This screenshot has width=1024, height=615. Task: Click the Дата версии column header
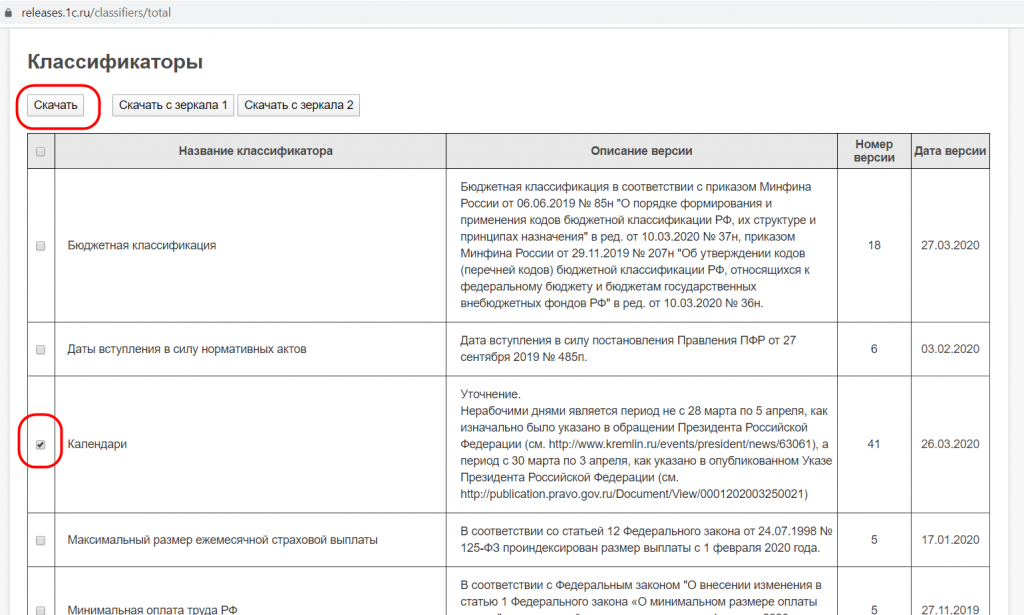coord(950,151)
